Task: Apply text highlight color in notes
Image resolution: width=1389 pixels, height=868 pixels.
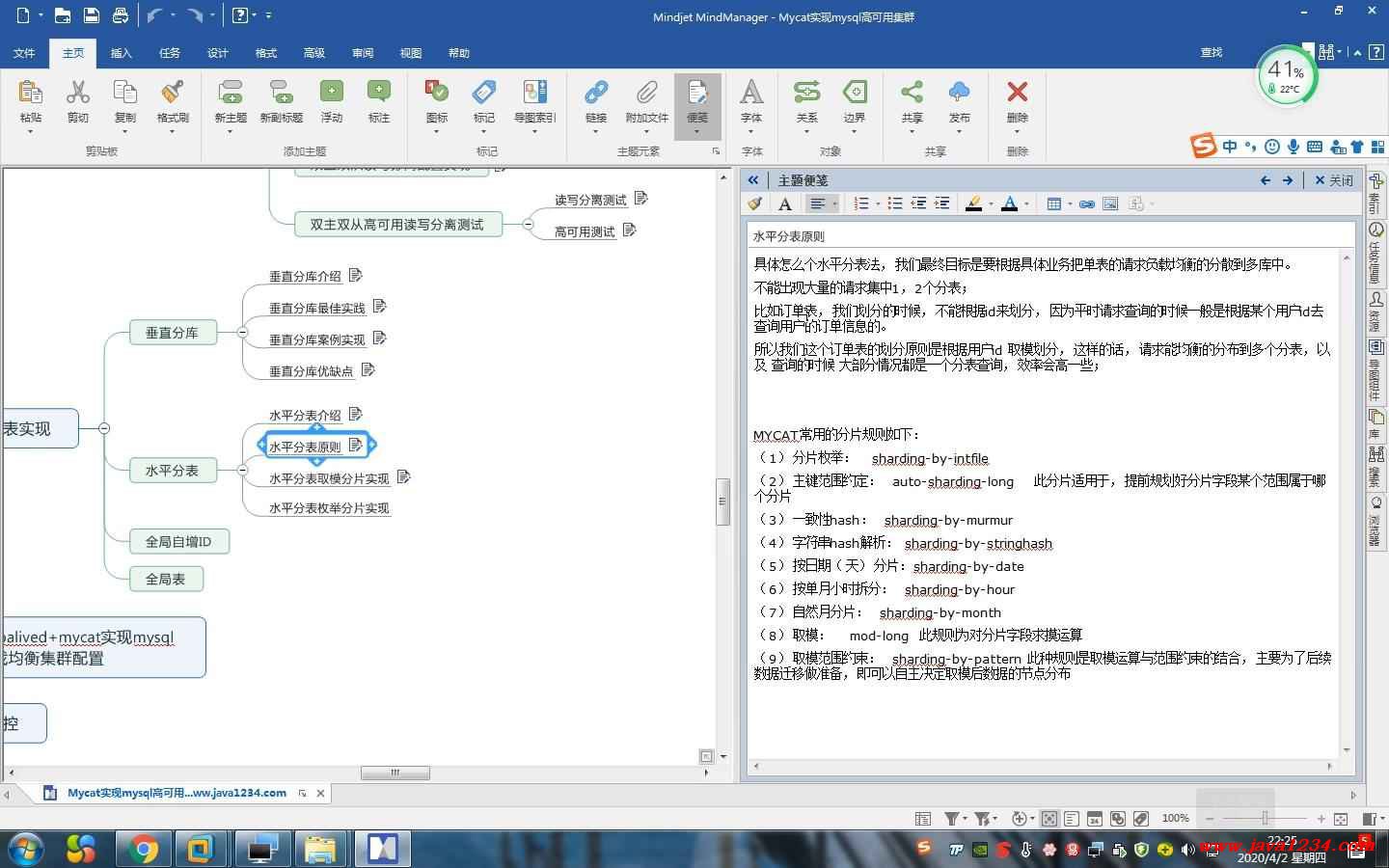Action: 973,203
